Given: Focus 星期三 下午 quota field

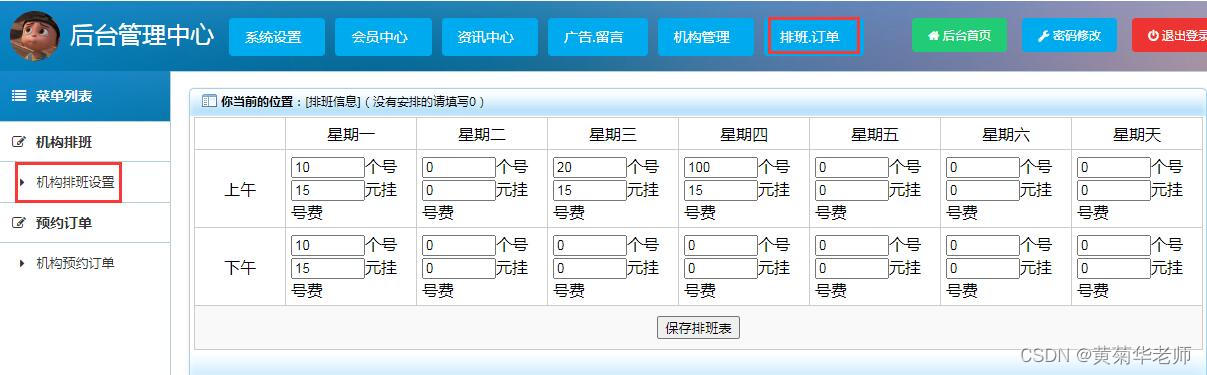Looking at the screenshot, I should 590,245.
